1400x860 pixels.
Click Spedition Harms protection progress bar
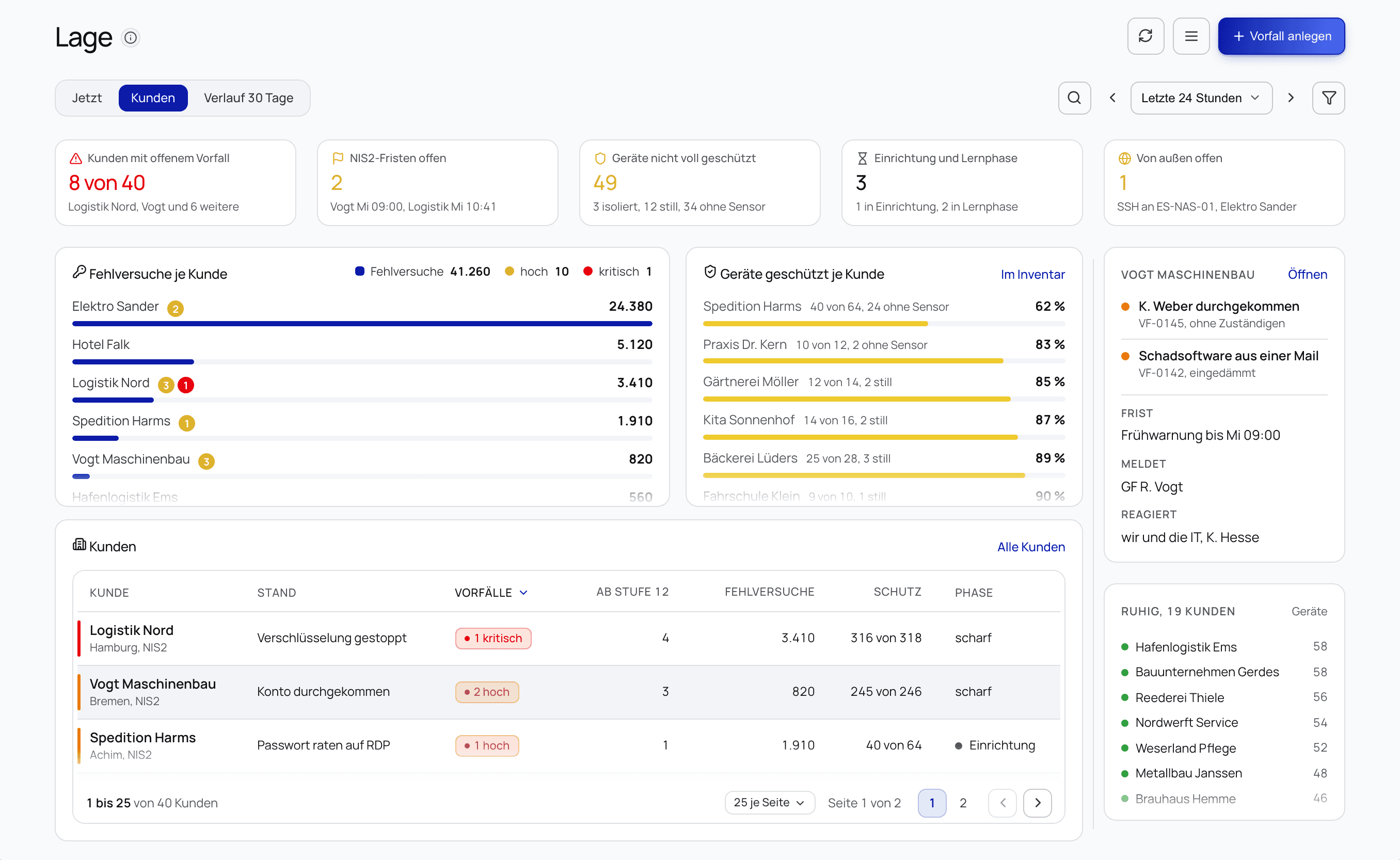[883, 324]
